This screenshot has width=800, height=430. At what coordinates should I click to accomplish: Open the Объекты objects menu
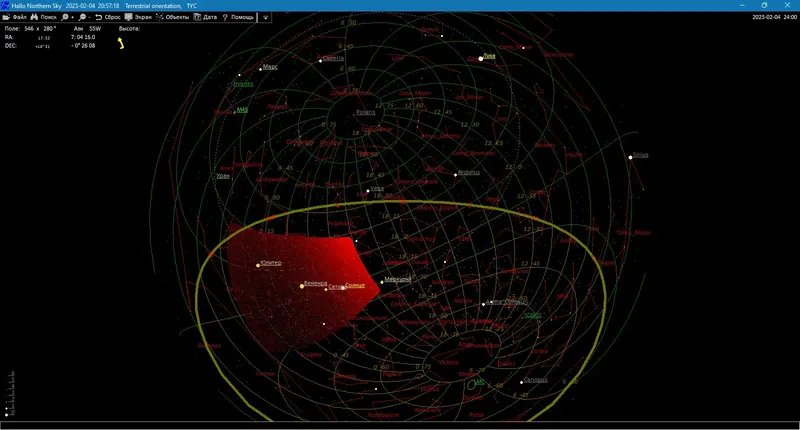172,17
